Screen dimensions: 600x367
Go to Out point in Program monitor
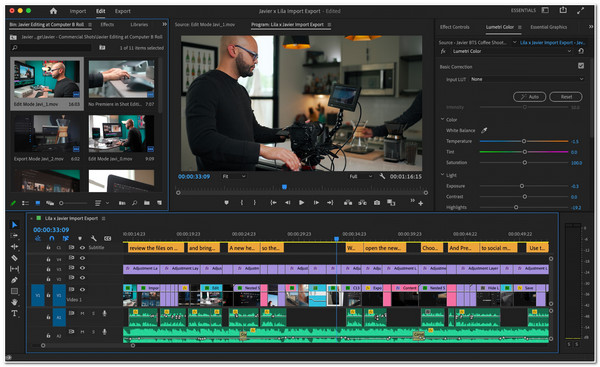click(x=330, y=203)
